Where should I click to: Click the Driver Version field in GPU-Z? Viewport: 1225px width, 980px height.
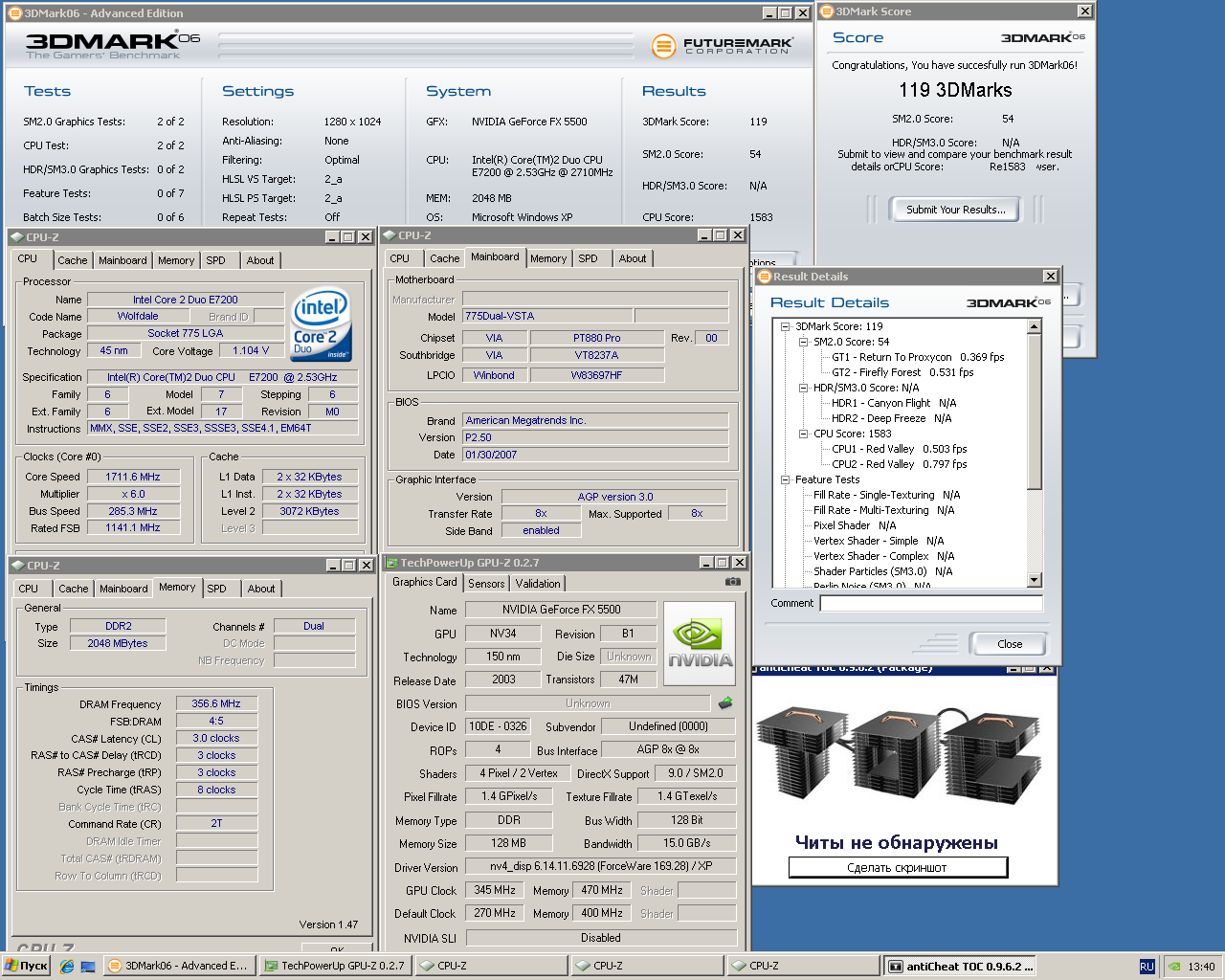pos(601,866)
